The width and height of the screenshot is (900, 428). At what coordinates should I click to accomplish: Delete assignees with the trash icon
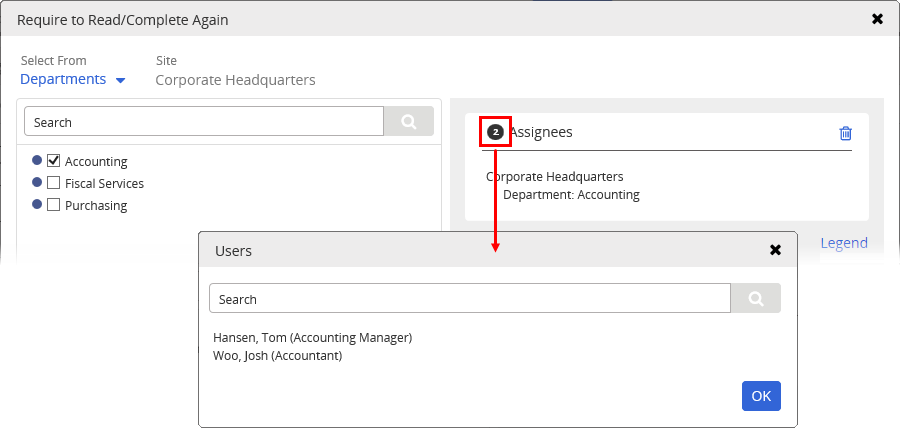845,133
